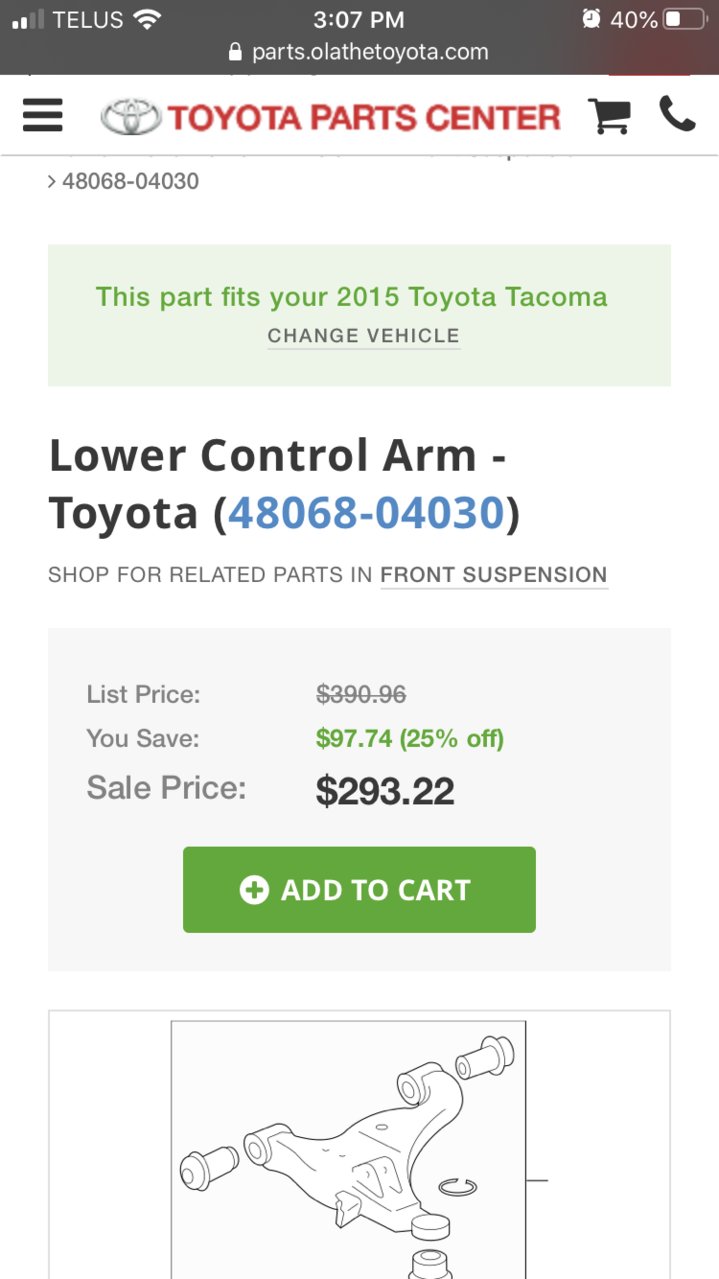Tap the green vehicle fitment banner
Viewport: 719px width, 1279px height.
pos(359,315)
